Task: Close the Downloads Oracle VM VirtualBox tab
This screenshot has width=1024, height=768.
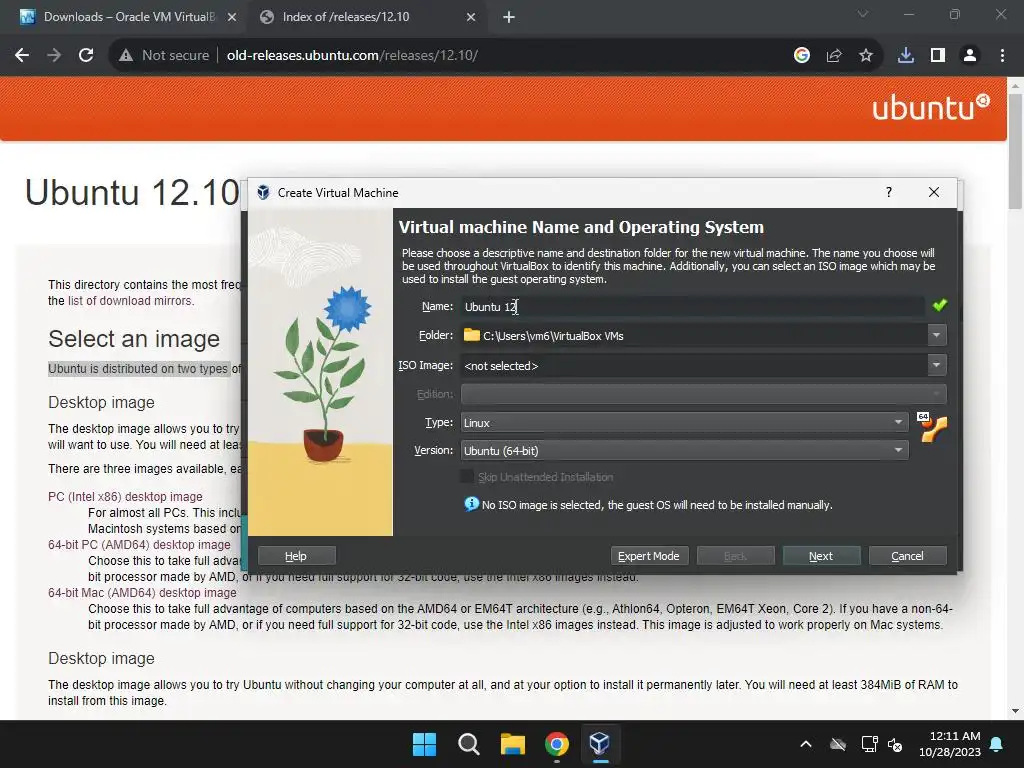Action: point(232,17)
